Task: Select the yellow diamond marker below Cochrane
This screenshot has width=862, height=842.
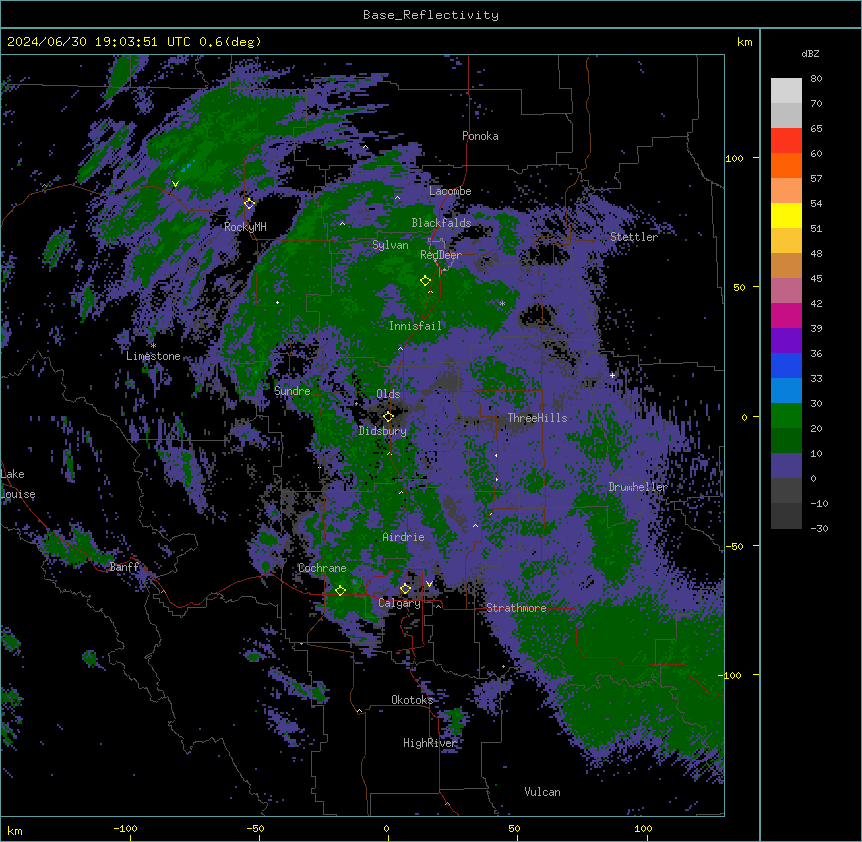Action: click(340, 590)
